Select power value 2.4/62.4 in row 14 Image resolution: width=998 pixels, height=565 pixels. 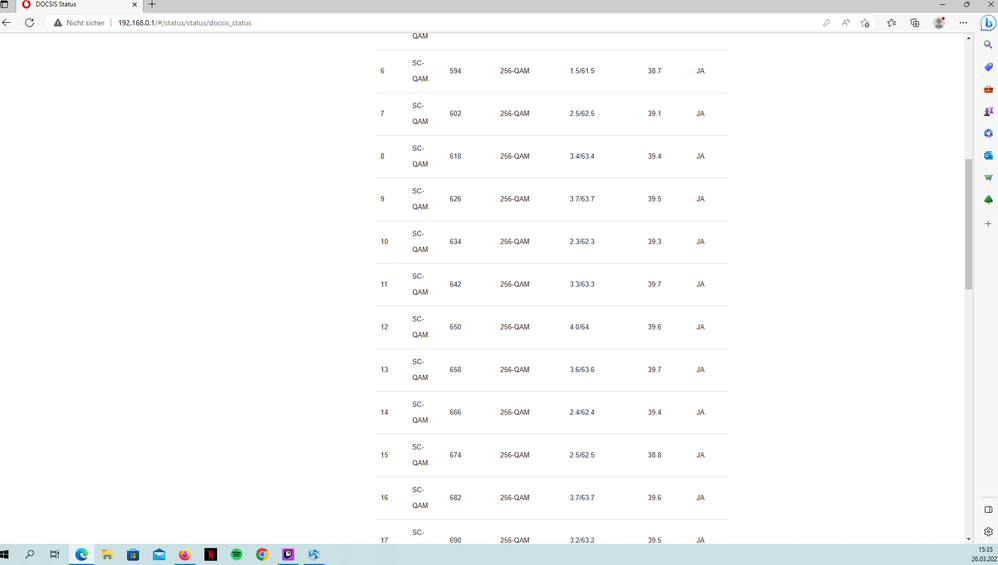click(x=582, y=412)
